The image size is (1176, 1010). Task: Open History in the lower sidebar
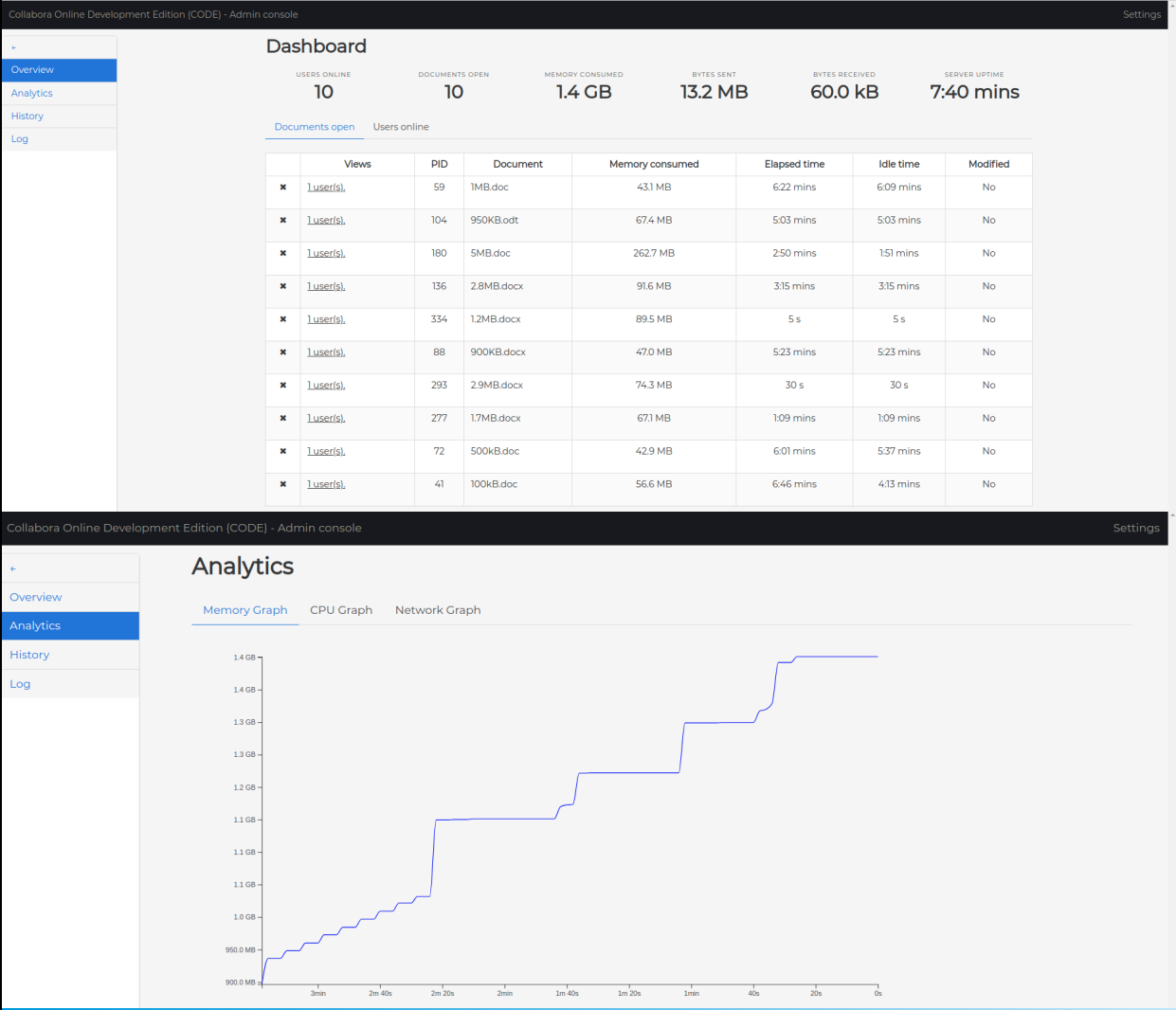29,655
